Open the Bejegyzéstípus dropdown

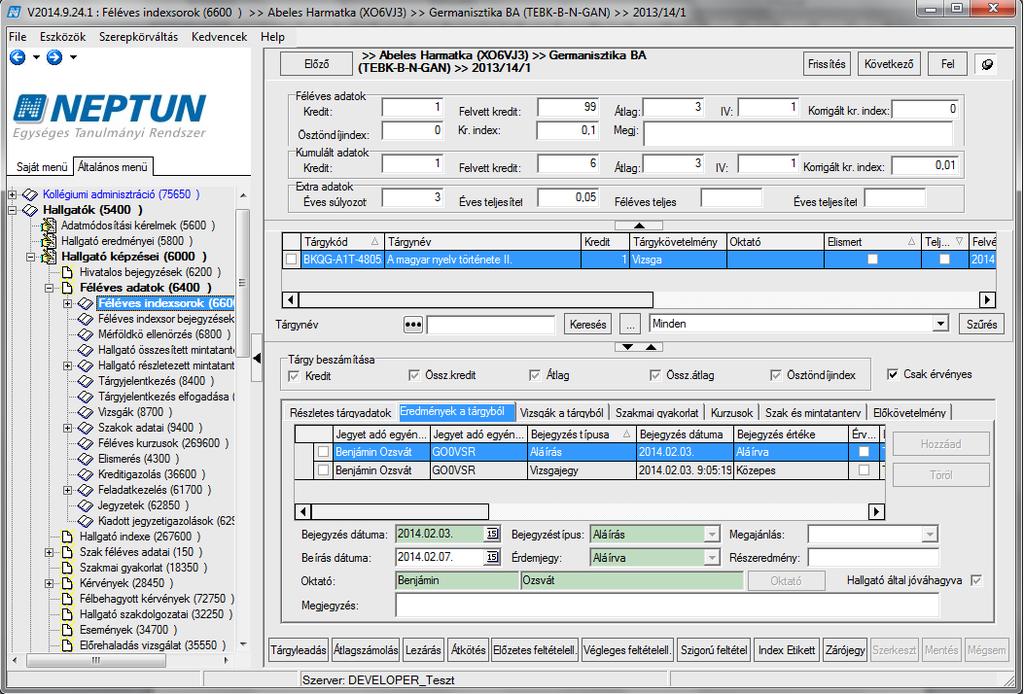tap(711, 535)
